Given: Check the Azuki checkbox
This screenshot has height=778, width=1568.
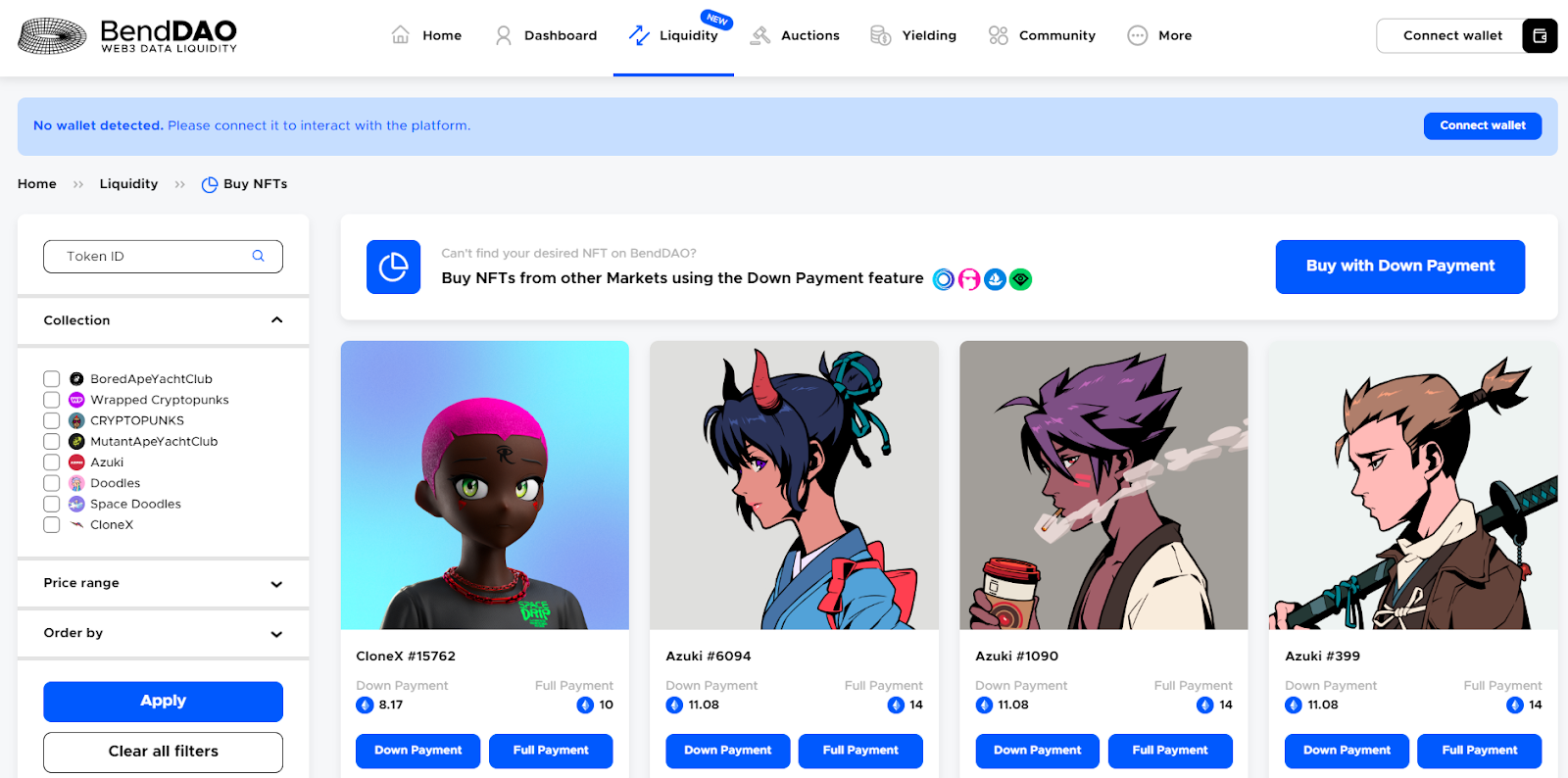Looking at the screenshot, I should 52,462.
